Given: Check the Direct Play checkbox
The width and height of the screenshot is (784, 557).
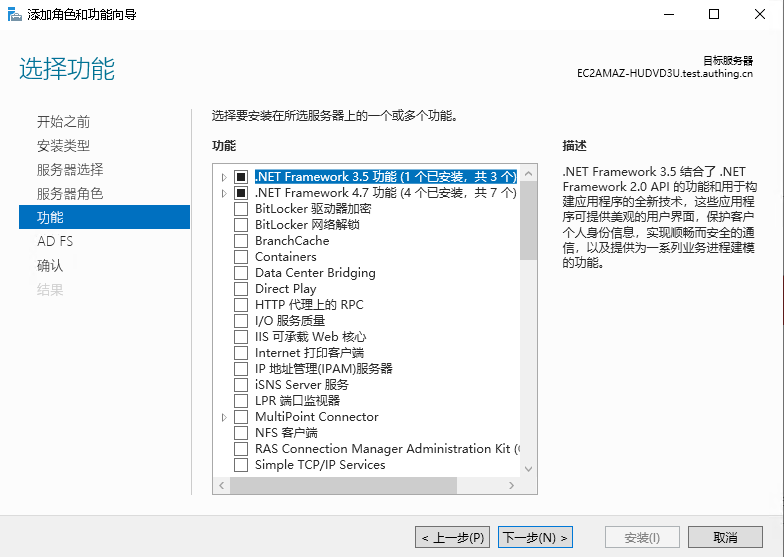Looking at the screenshot, I should 241,289.
